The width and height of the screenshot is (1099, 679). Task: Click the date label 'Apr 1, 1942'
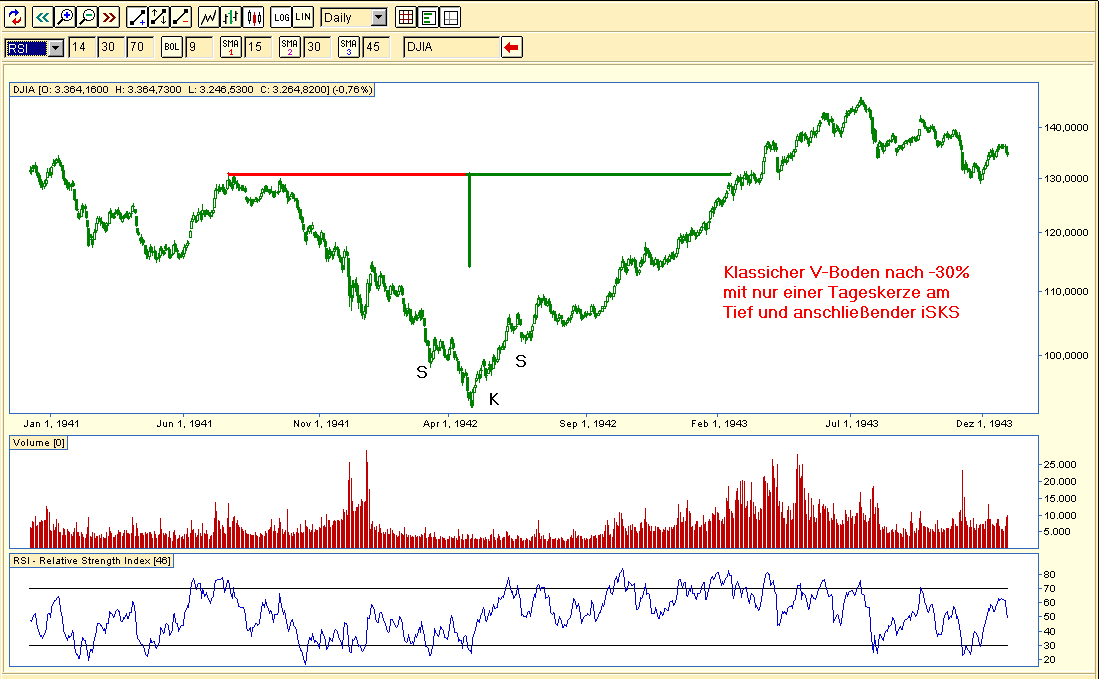click(450, 424)
